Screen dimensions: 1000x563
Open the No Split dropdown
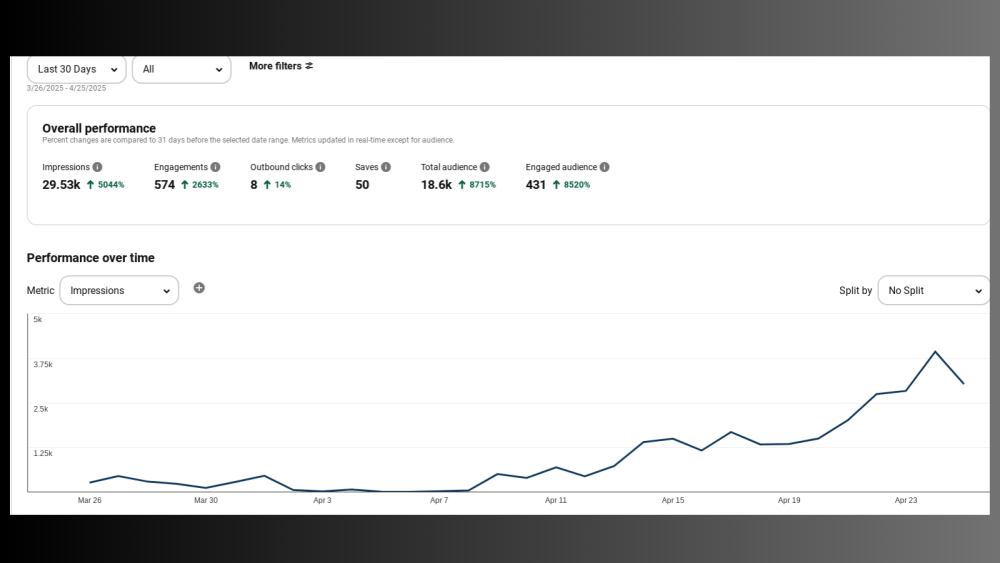click(934, 290)
